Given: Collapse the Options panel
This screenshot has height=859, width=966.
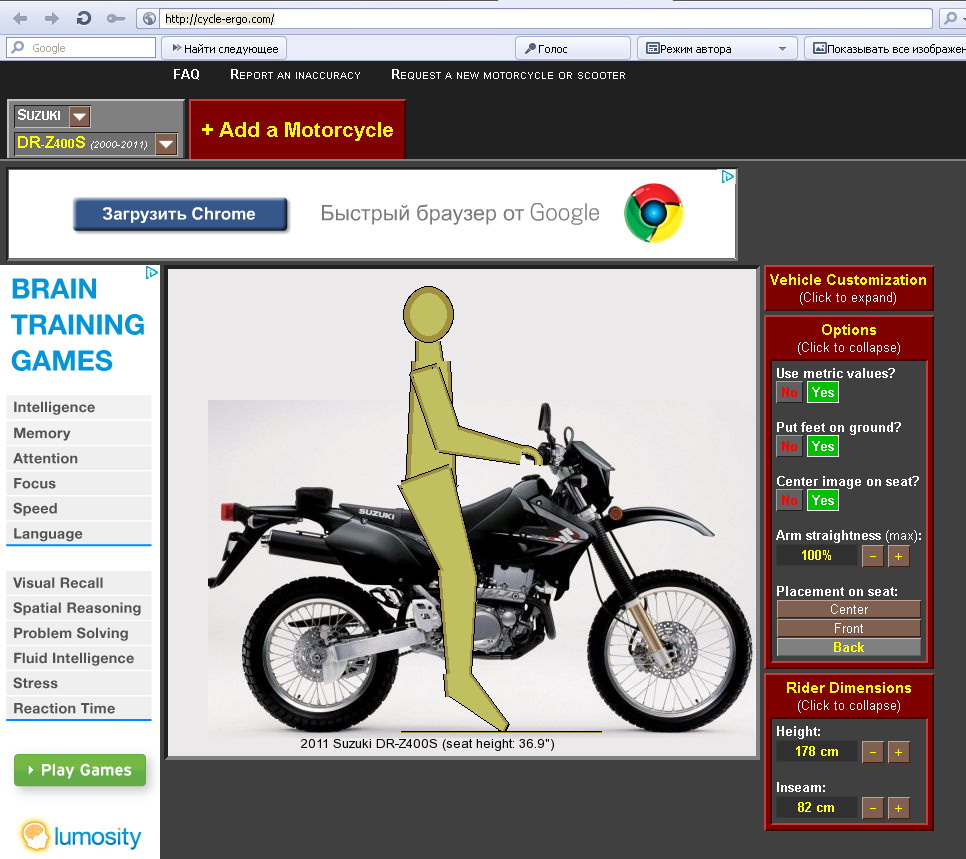Looking at the screenshot, I should point(848,338).
